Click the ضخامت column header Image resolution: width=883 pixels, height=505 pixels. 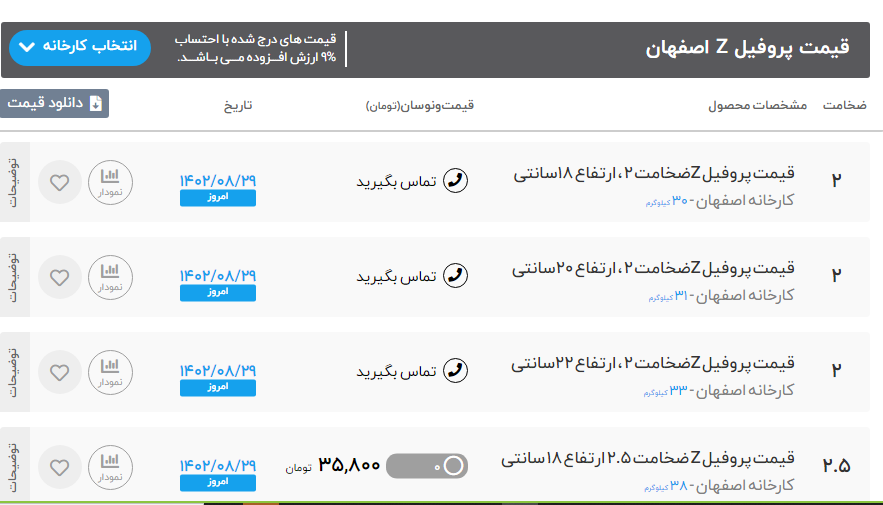pos(845,105)
